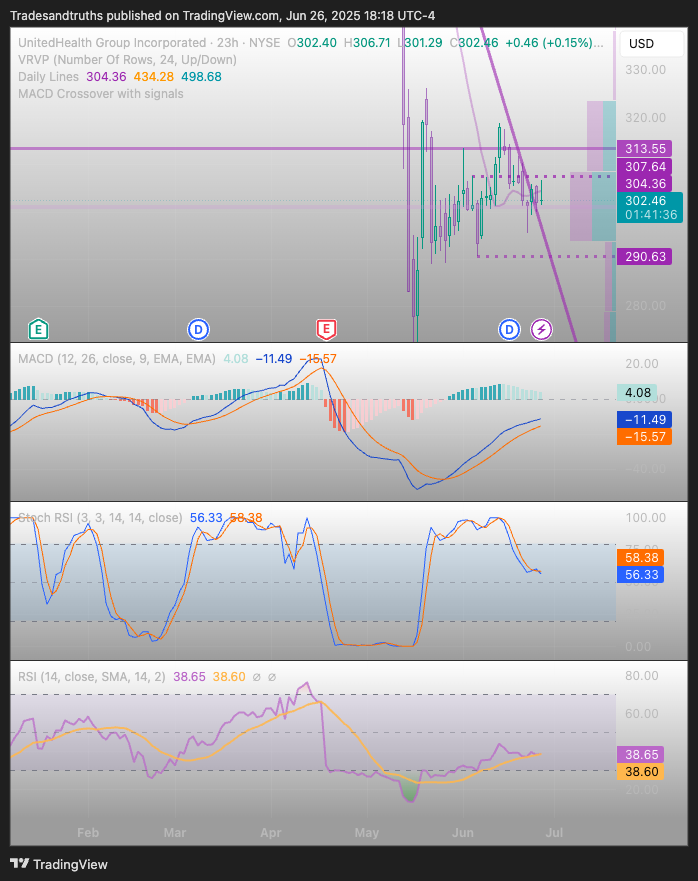Click the 320.00 price scale label

645,117
